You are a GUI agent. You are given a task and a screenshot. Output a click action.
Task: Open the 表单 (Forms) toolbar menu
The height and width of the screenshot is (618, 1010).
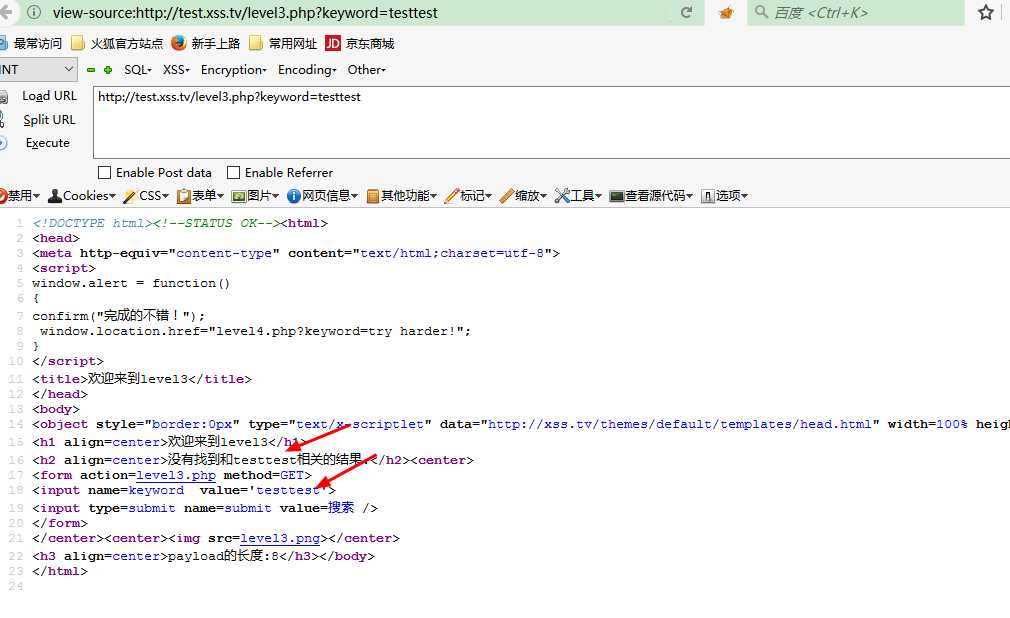(200, 195)
